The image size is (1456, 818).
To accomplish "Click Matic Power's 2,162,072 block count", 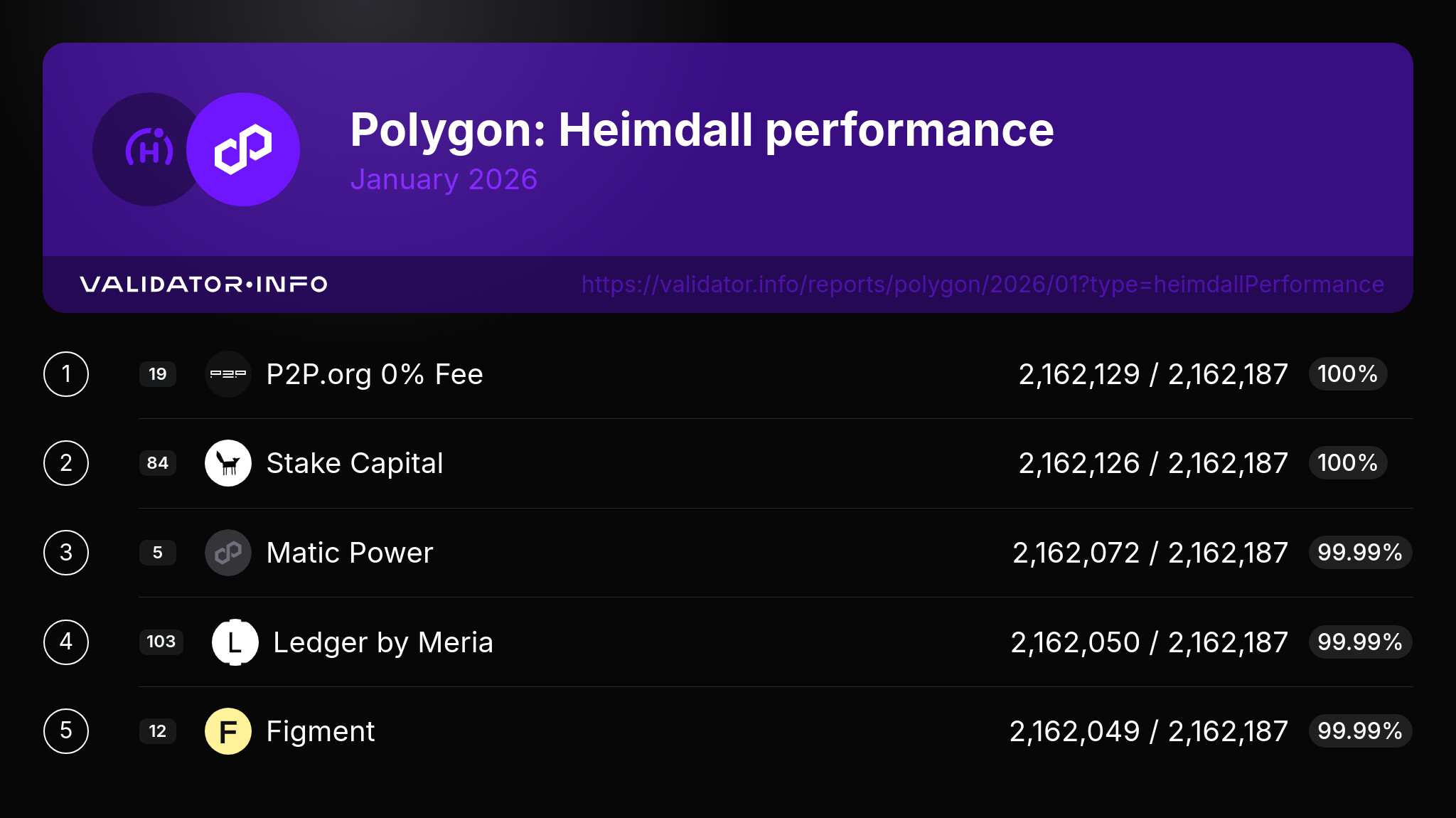I will 1076,553.
